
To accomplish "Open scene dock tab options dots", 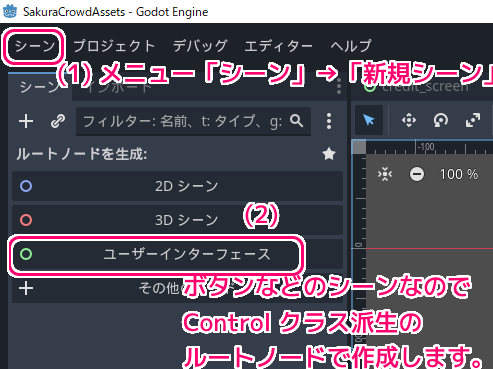I will click(x=339, y=86).
